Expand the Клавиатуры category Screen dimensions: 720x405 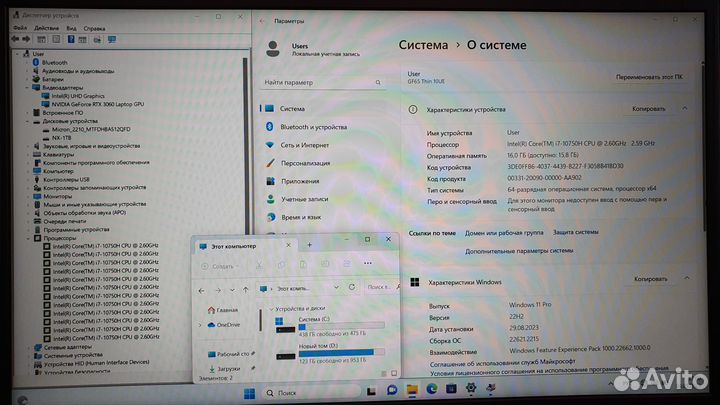(x=28, y=155)
